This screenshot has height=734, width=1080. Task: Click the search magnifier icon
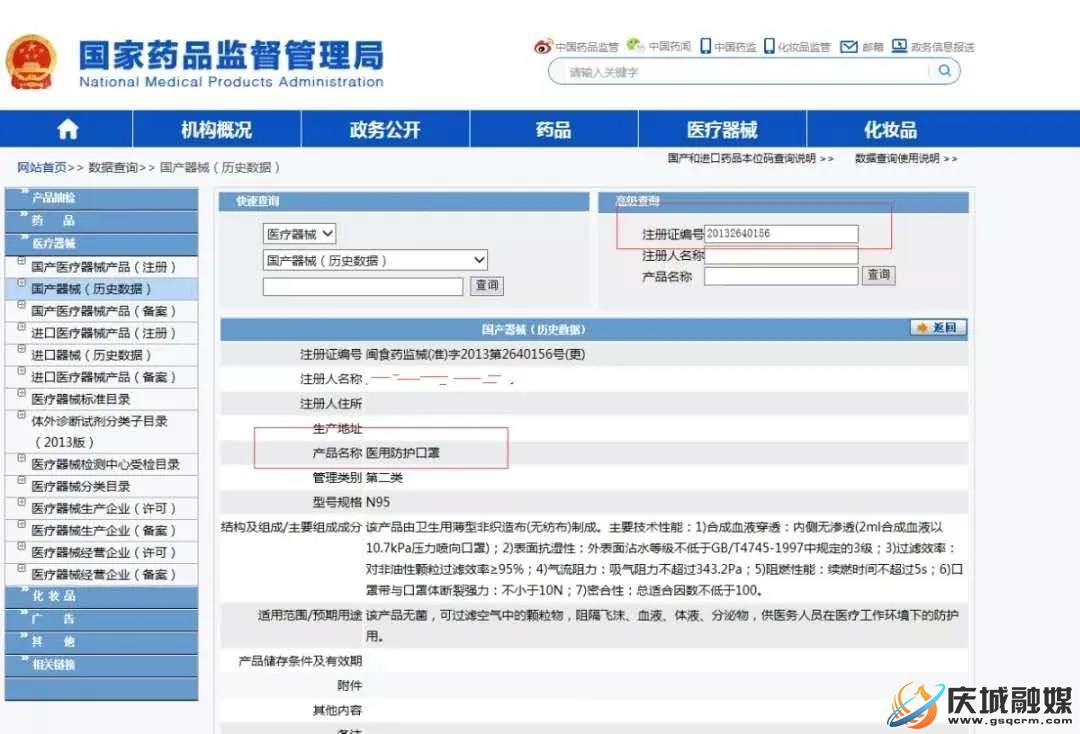pyautogui.click(x=943, y=71)
